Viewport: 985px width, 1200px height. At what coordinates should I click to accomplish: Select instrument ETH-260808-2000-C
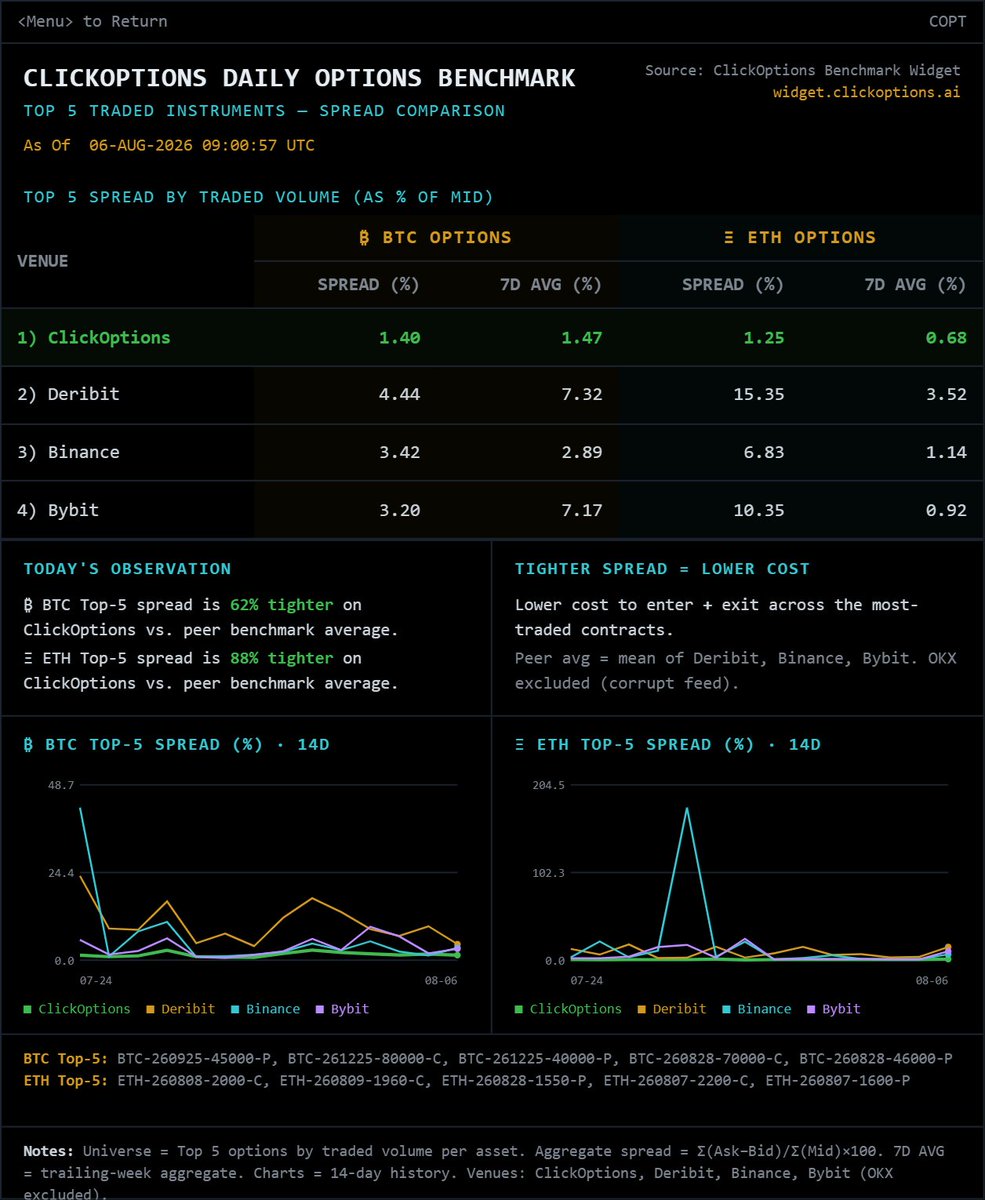(191, 1080)
